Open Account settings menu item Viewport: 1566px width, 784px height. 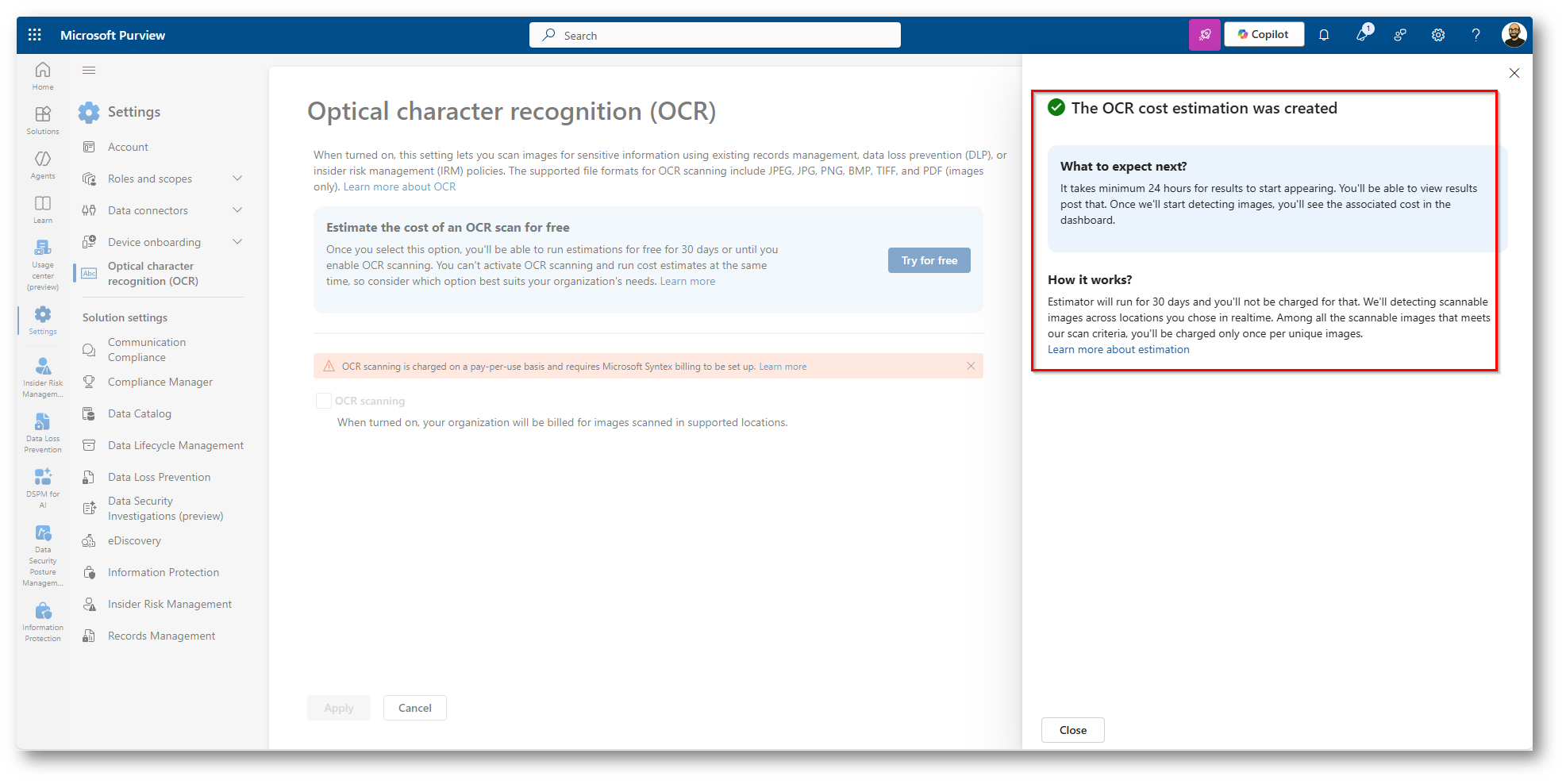tap(128, 147)
